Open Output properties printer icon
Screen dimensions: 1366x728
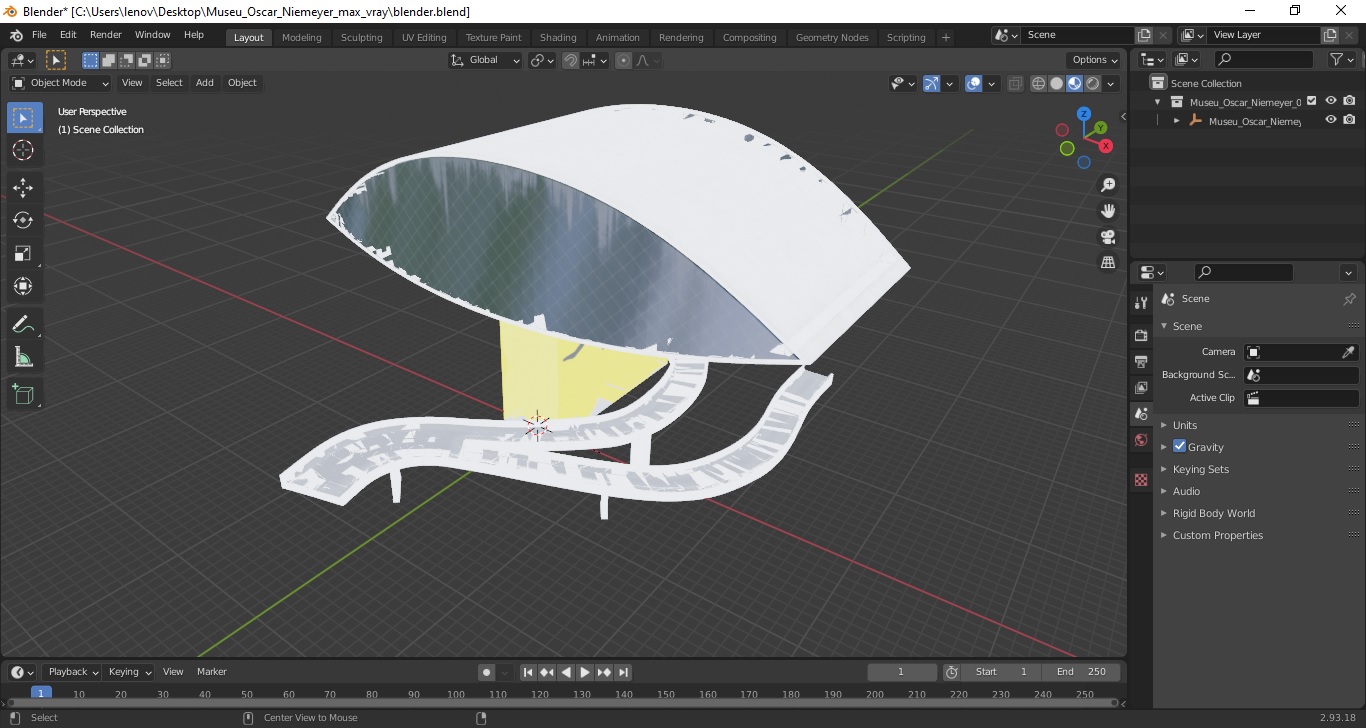1141,361
